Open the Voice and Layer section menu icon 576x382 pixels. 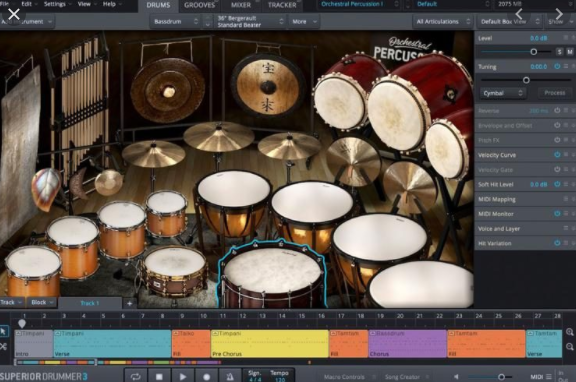566,228
